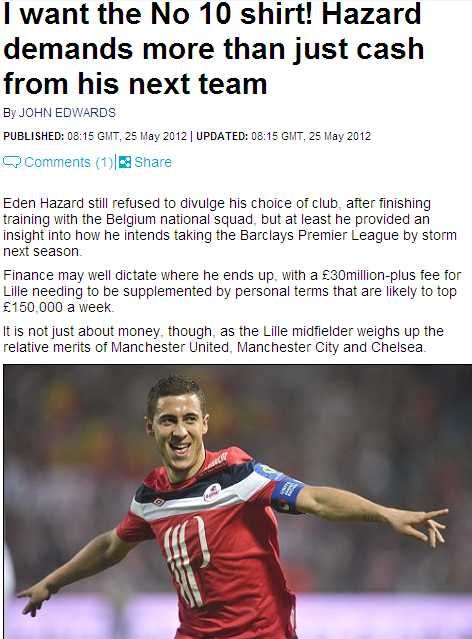Click the paragraph starting 'It is not just'
The image size is (472, 639).
pos(223,339)
